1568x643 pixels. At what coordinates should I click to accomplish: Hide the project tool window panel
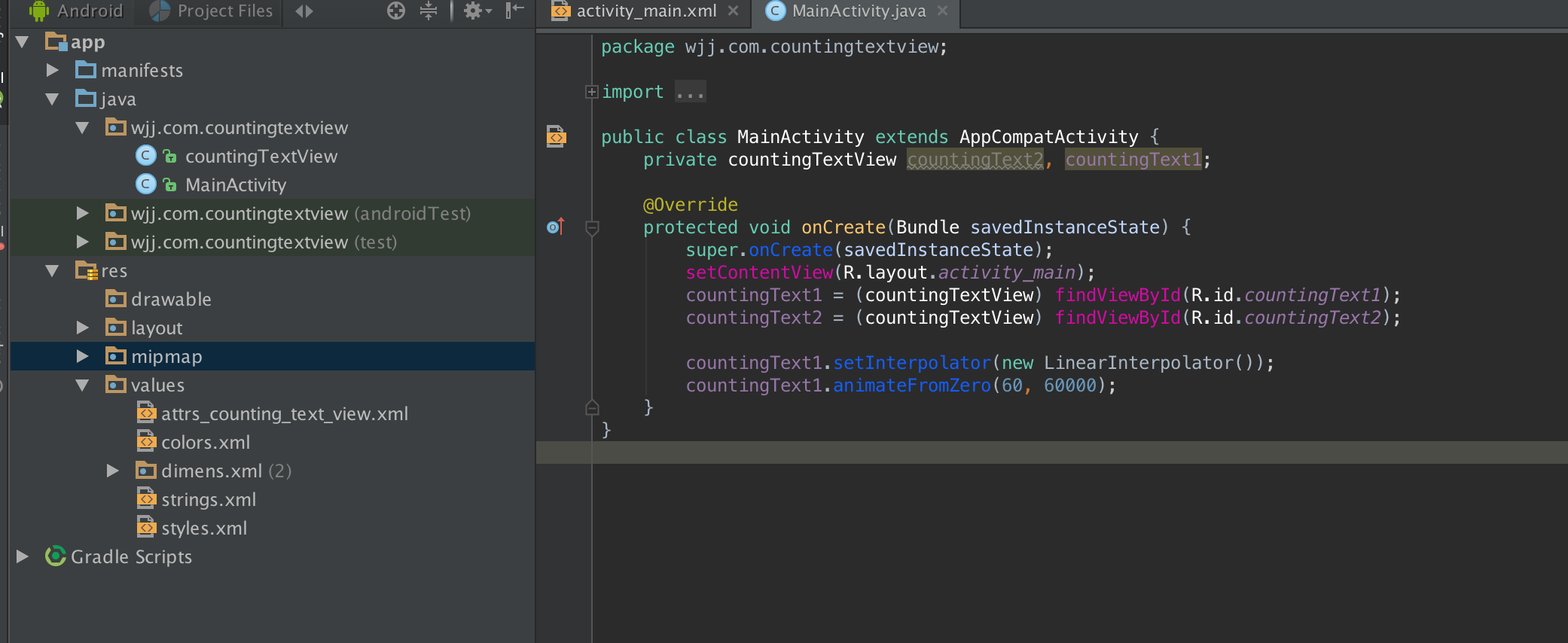click(x=514, y=11)
